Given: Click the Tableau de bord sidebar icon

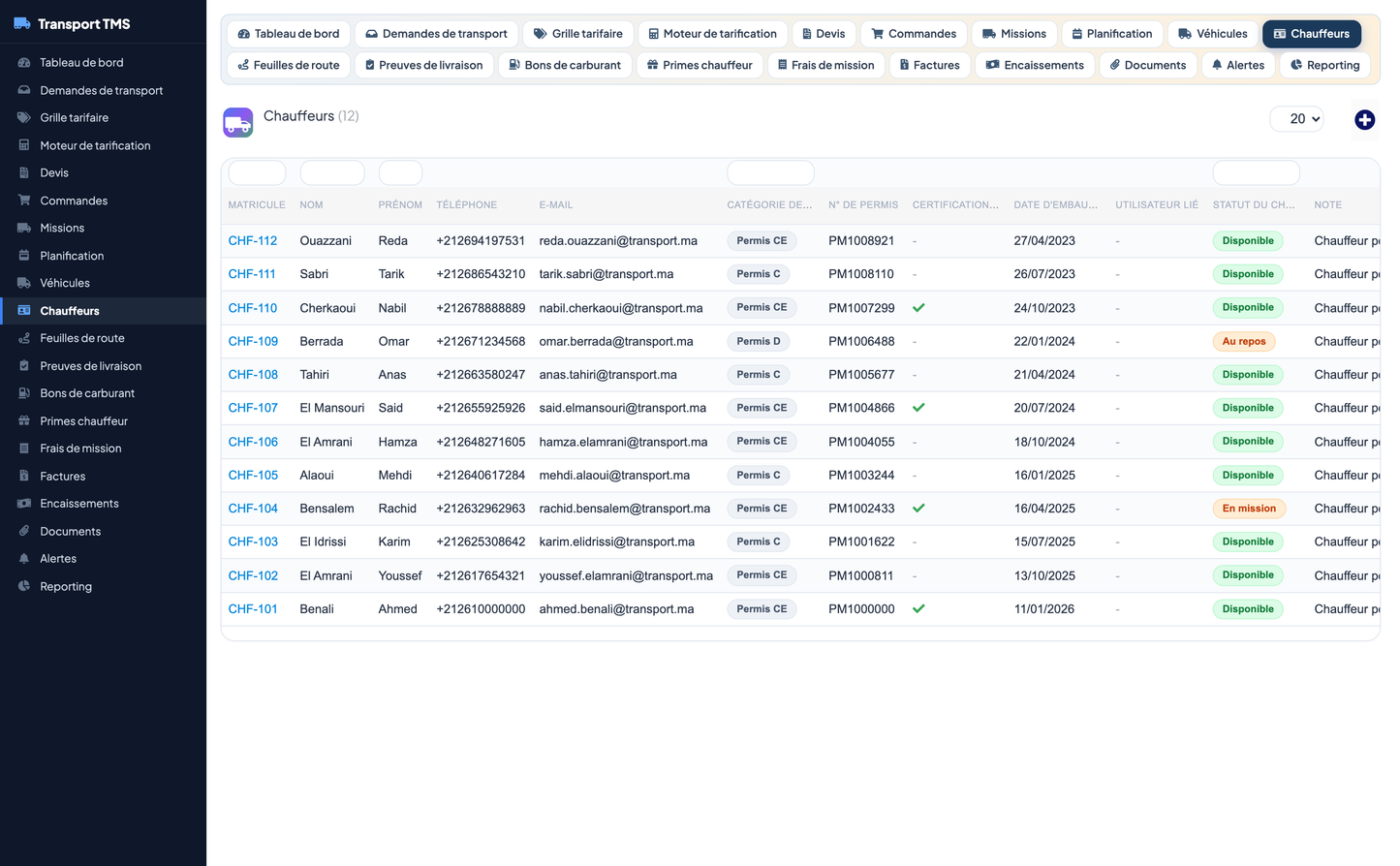Looking at the screenshot, I should pyautogui.click(x=24, y=62).
